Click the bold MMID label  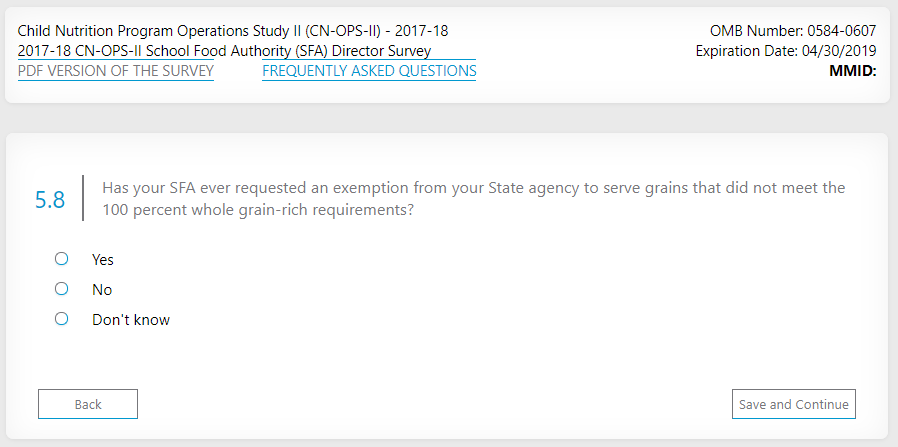pos(852,71)
